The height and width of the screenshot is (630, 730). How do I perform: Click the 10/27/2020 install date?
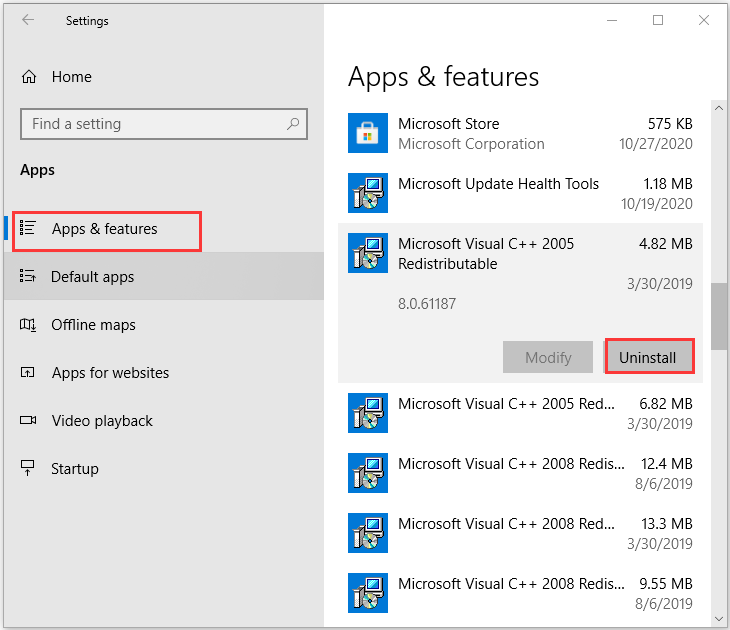pos(656,144)
